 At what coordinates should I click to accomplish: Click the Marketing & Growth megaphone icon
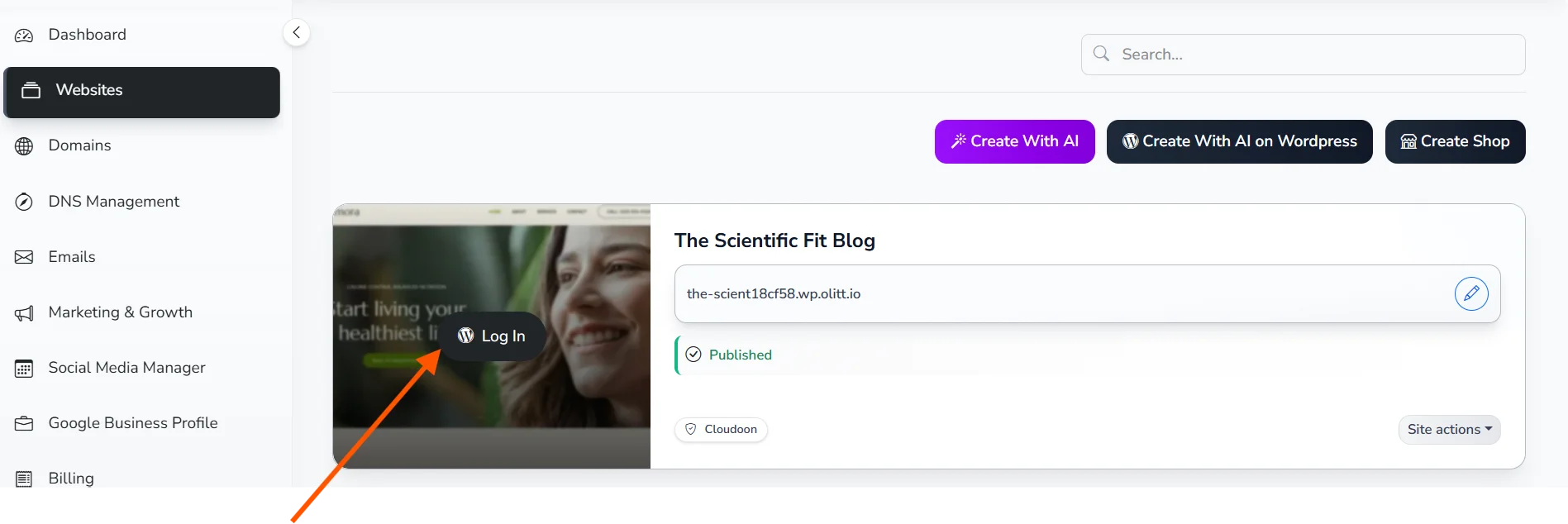coord(24,313)
